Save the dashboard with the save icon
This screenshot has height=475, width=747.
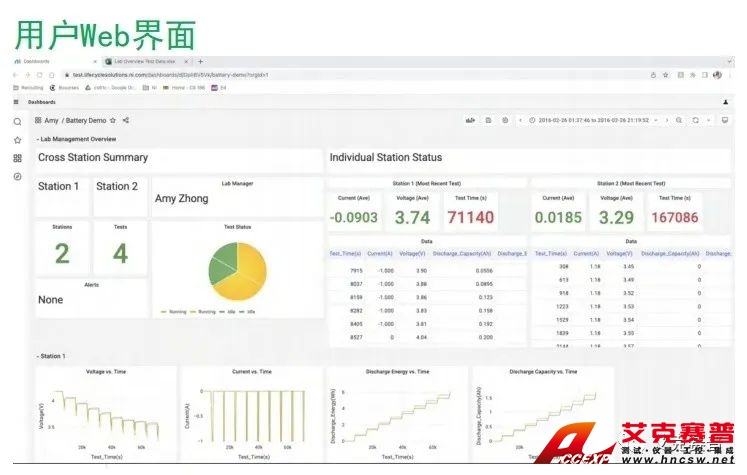pos(488,120)
